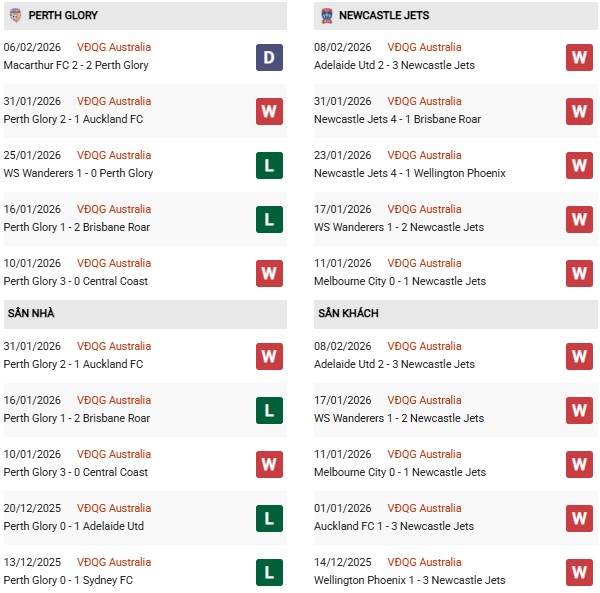Open Newcastle Jets 4-1 Wellington Phoenix match
Screen dimensions: 600x593
[x=409, y=173]
